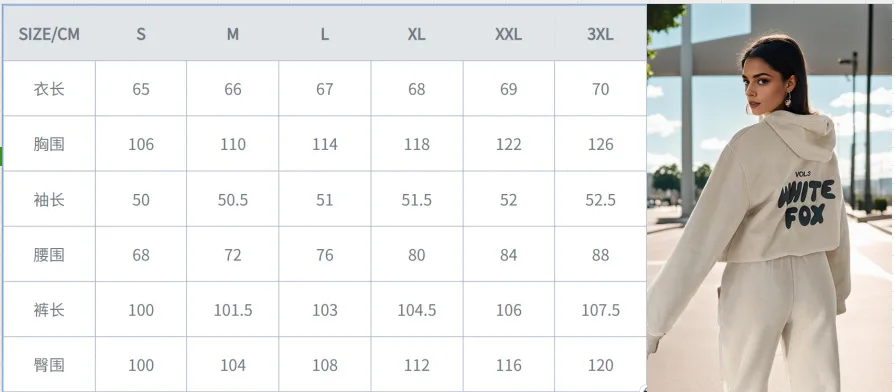Click the cell containing 107.5

(x=600, y=310)
